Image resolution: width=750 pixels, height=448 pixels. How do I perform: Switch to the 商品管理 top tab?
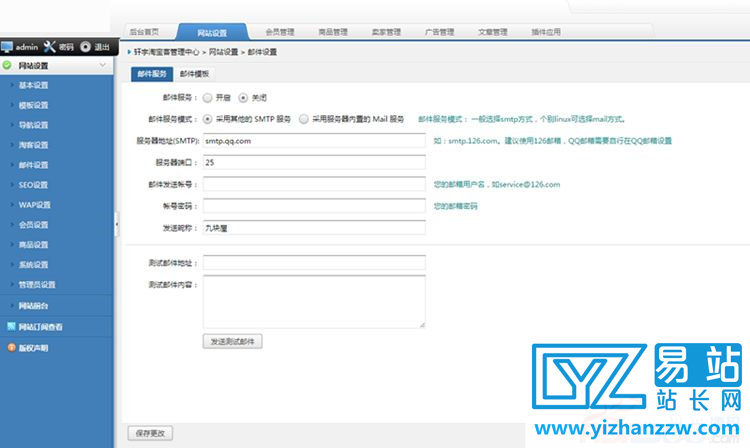(x=333, y=32)
